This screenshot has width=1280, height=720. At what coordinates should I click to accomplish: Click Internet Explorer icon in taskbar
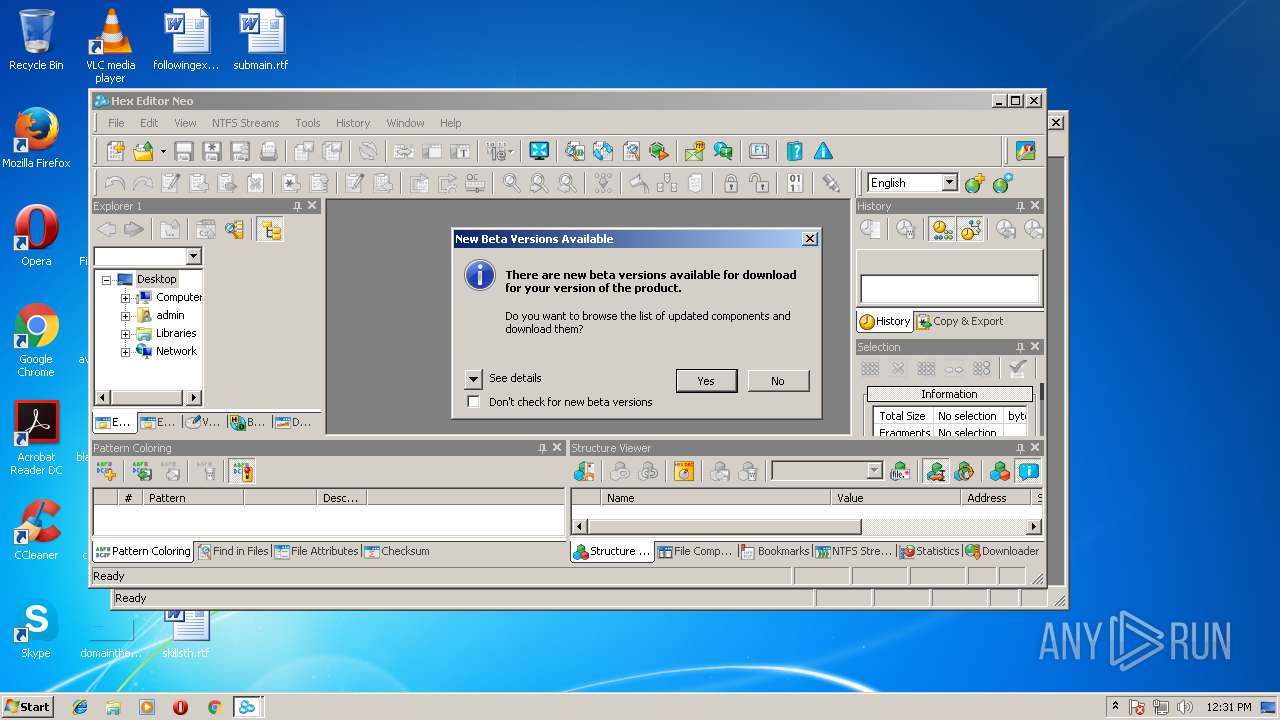pos(80,707)
